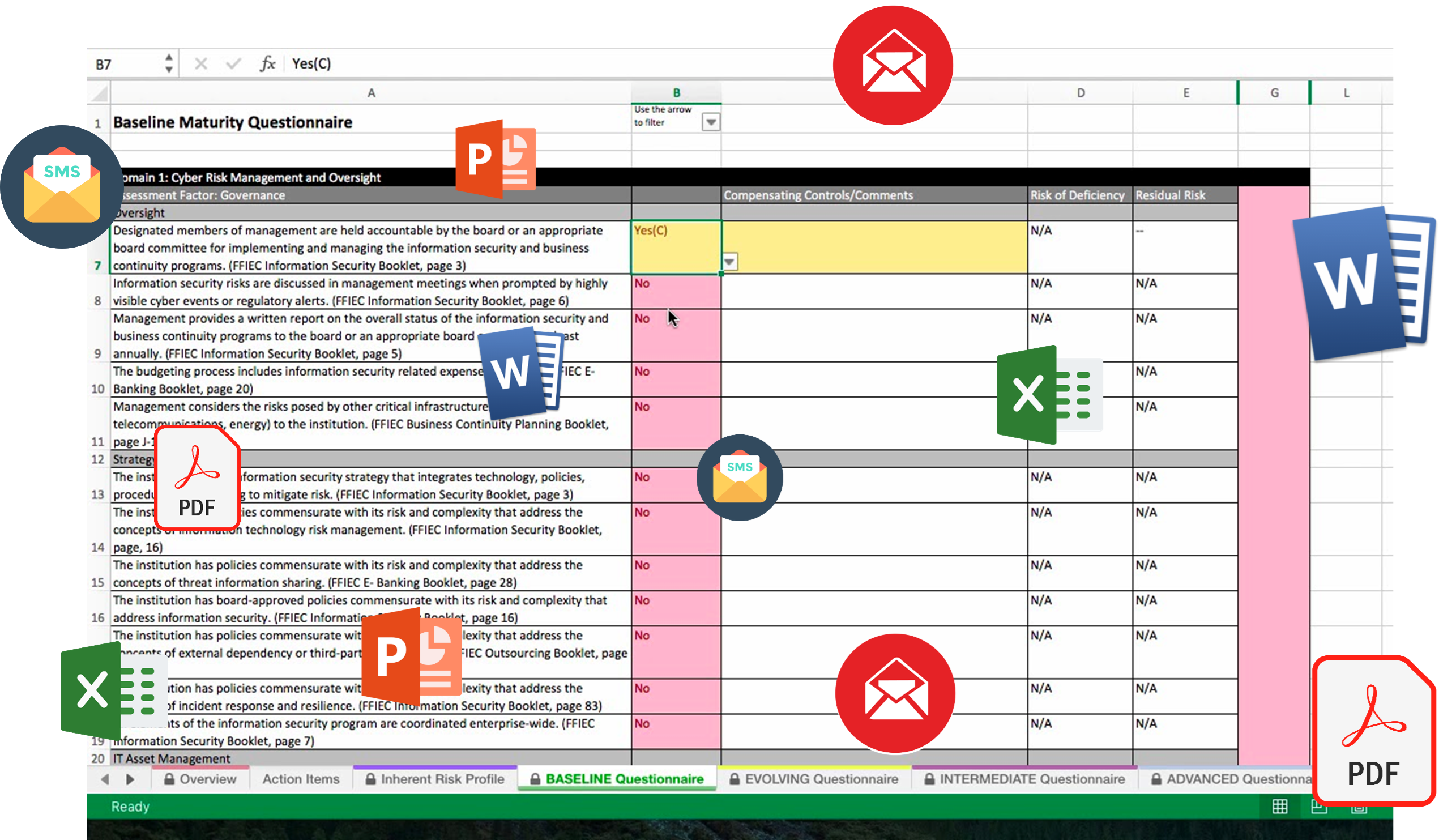Select column L header

1346,93
